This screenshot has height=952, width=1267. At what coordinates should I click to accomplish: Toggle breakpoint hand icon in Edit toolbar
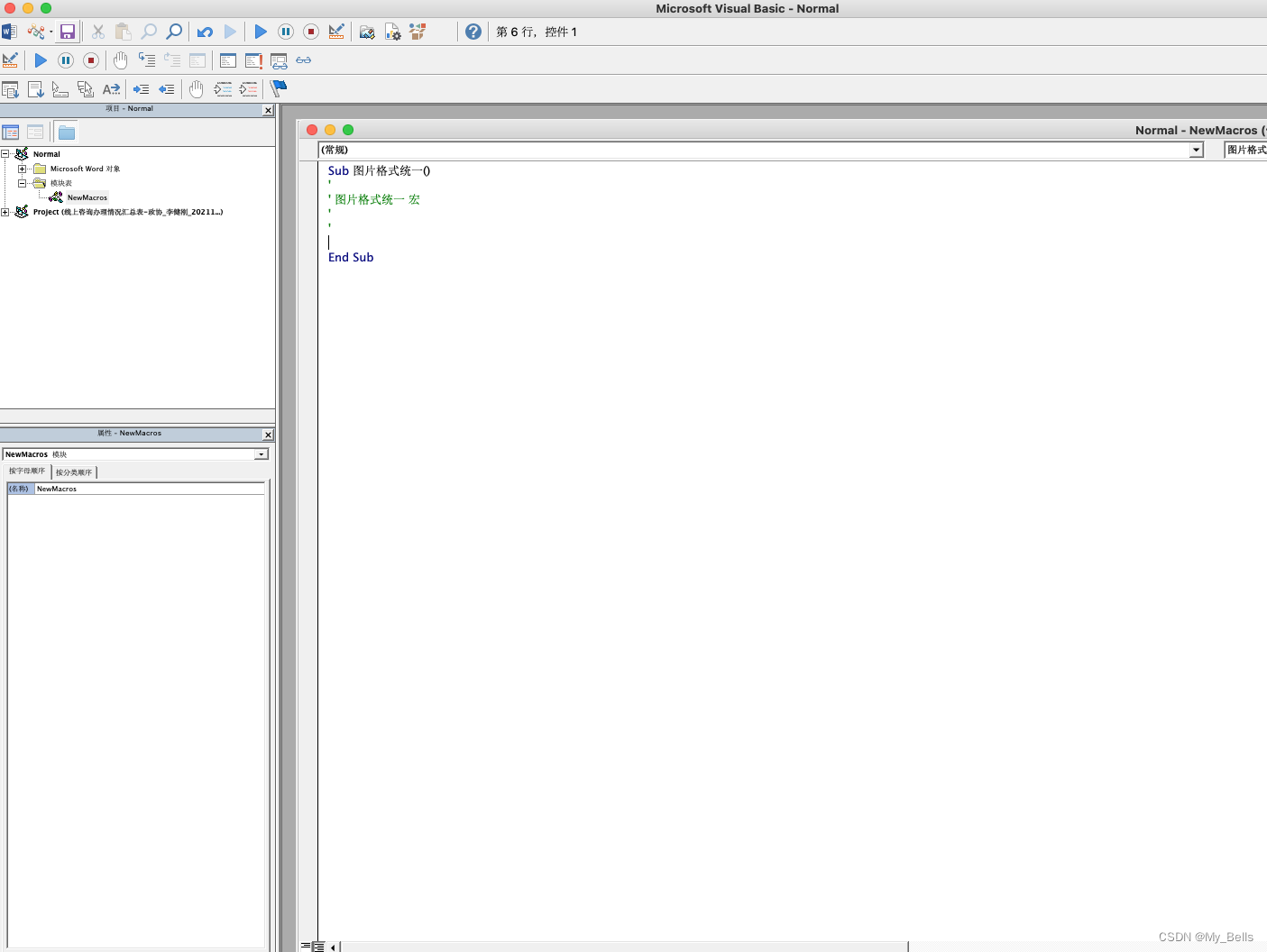(197, 89)
